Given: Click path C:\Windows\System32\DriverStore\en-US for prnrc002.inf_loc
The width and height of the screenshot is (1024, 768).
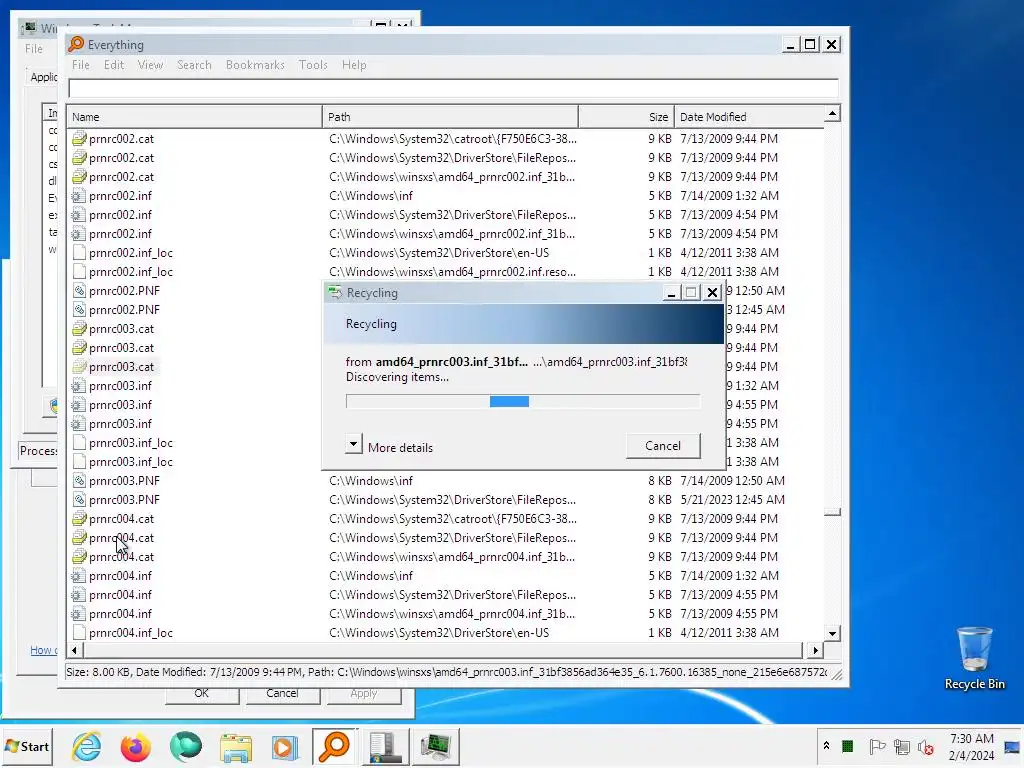Looking at the screenshot, I should click(x=439, y=253).
